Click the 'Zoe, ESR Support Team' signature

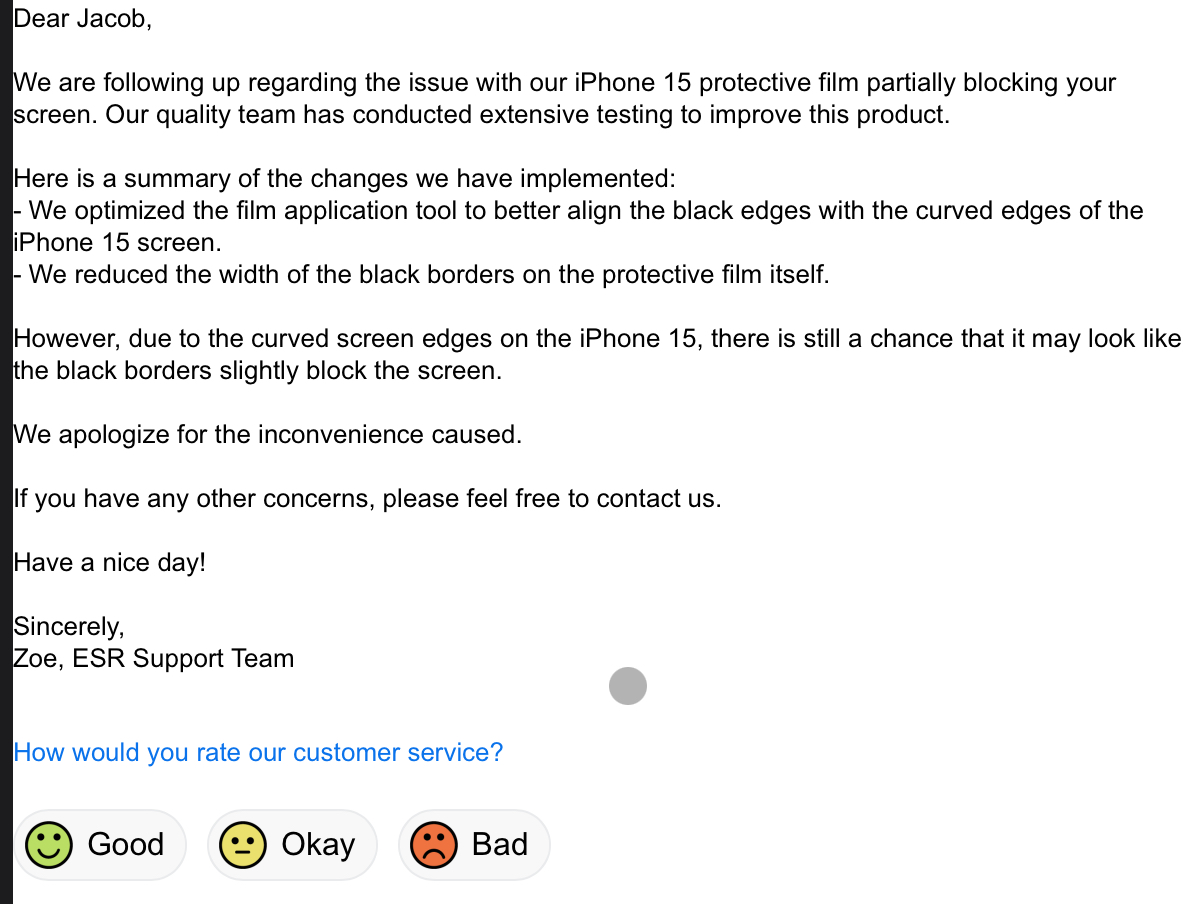(154, 658)
